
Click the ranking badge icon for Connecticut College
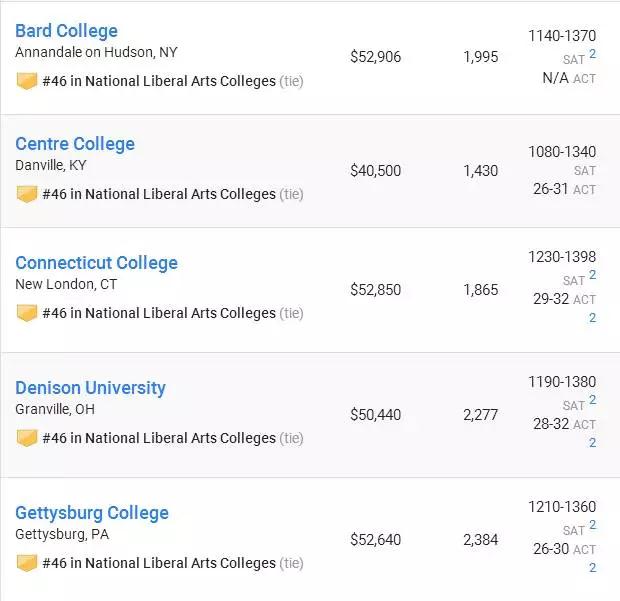[x=27, y=313]
